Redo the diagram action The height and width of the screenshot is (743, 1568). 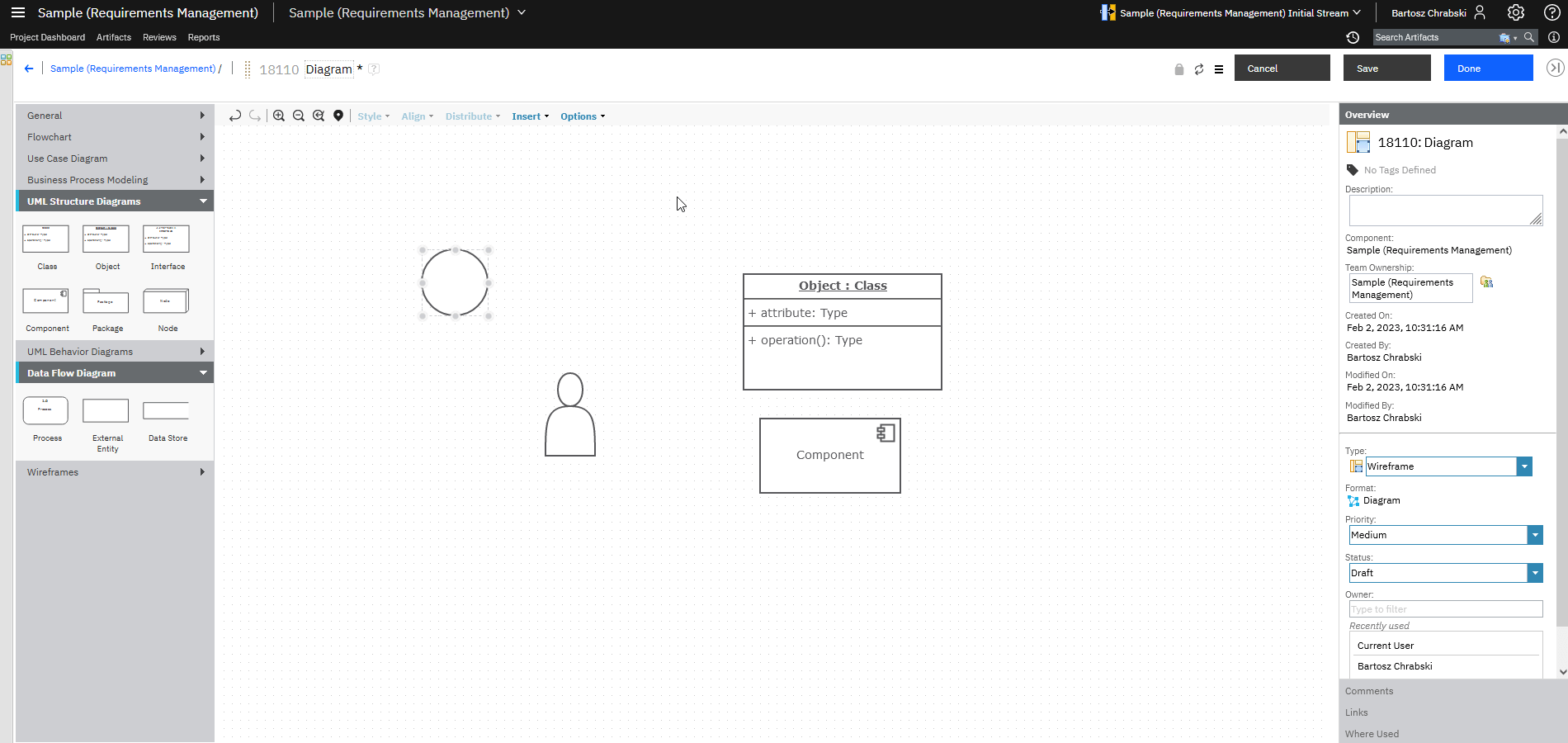255,116
